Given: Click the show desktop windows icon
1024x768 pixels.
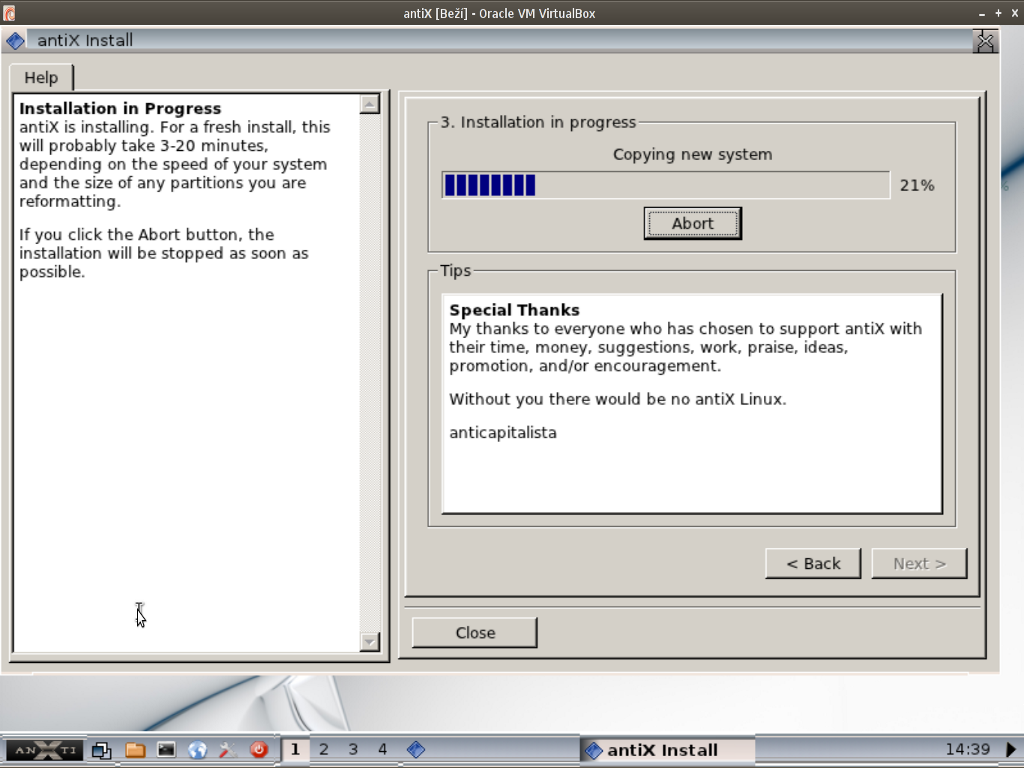Looking at the screenshot, I should pos(102,750).
